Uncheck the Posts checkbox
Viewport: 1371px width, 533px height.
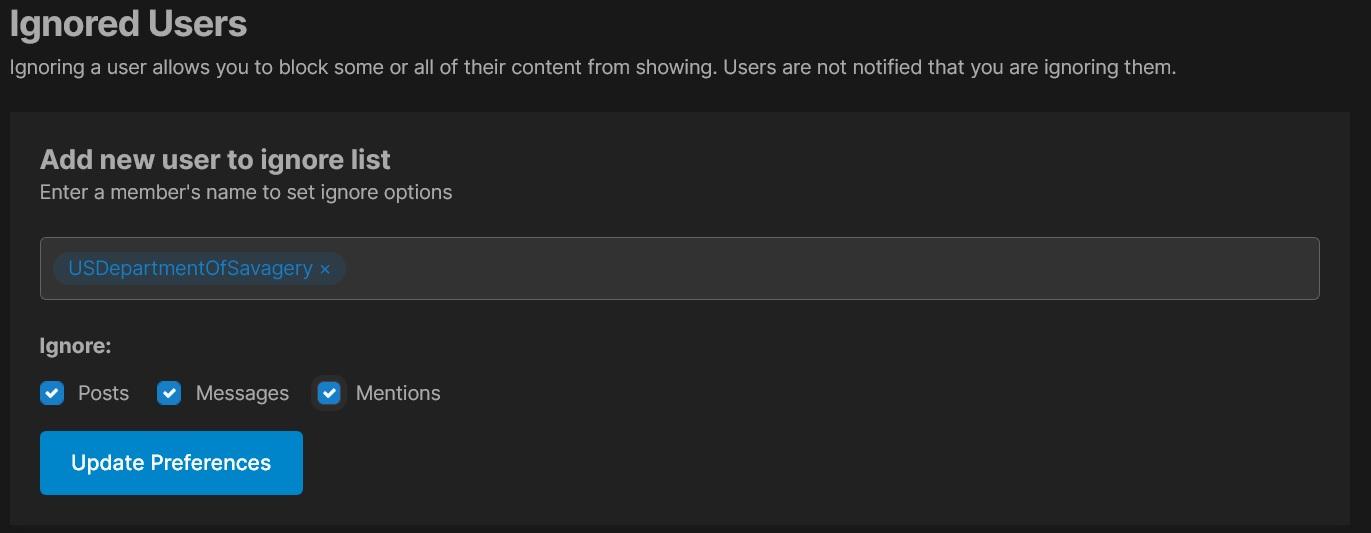52,393
